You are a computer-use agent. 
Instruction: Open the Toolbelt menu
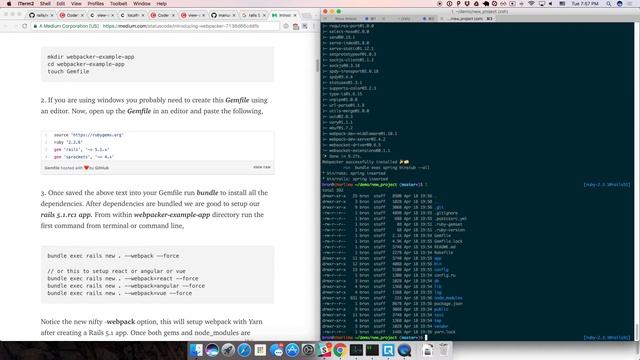(x=118, y=4)
